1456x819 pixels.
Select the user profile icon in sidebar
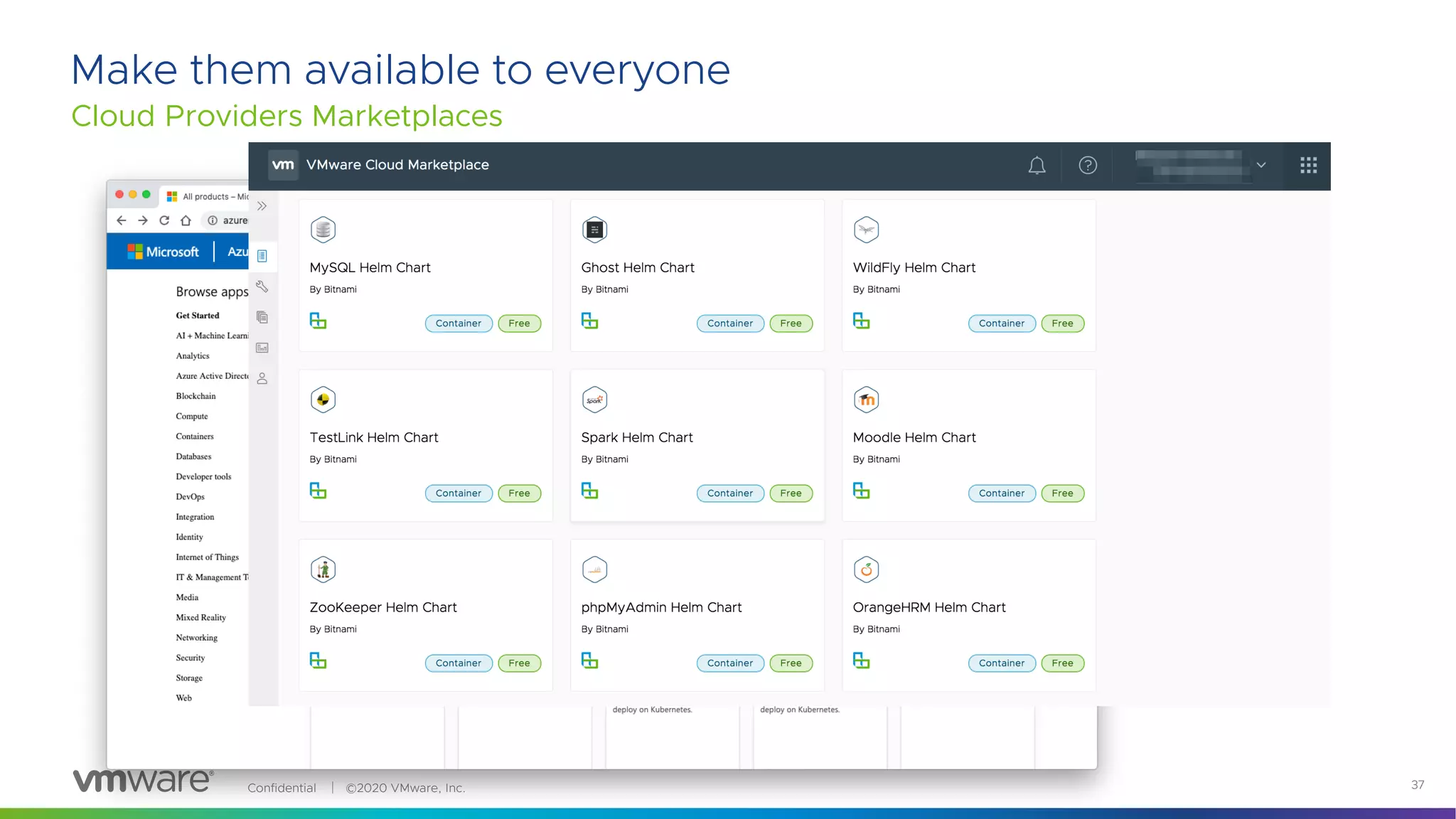[x=262, y=378]
